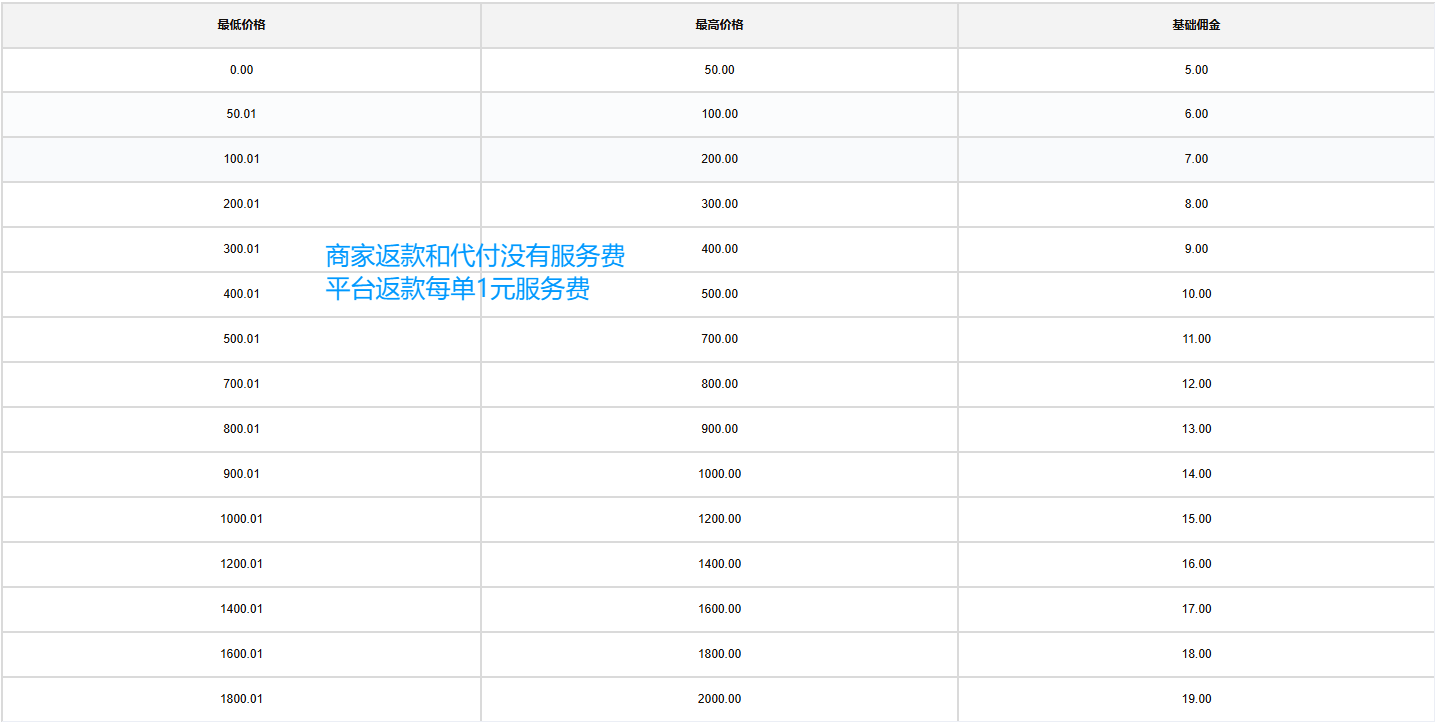Image resolution: width=1435 pixels, height=722 pixels.
Task: Select the 5.00 commission cell
Action: coord(1196,70)
